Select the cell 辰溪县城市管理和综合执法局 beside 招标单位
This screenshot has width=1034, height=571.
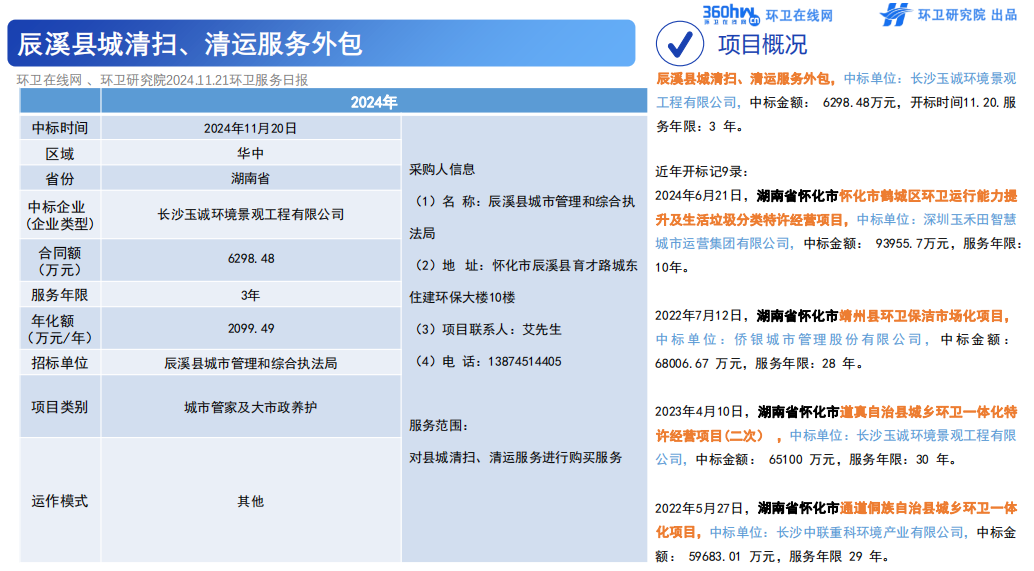click(x=251, y=363)
